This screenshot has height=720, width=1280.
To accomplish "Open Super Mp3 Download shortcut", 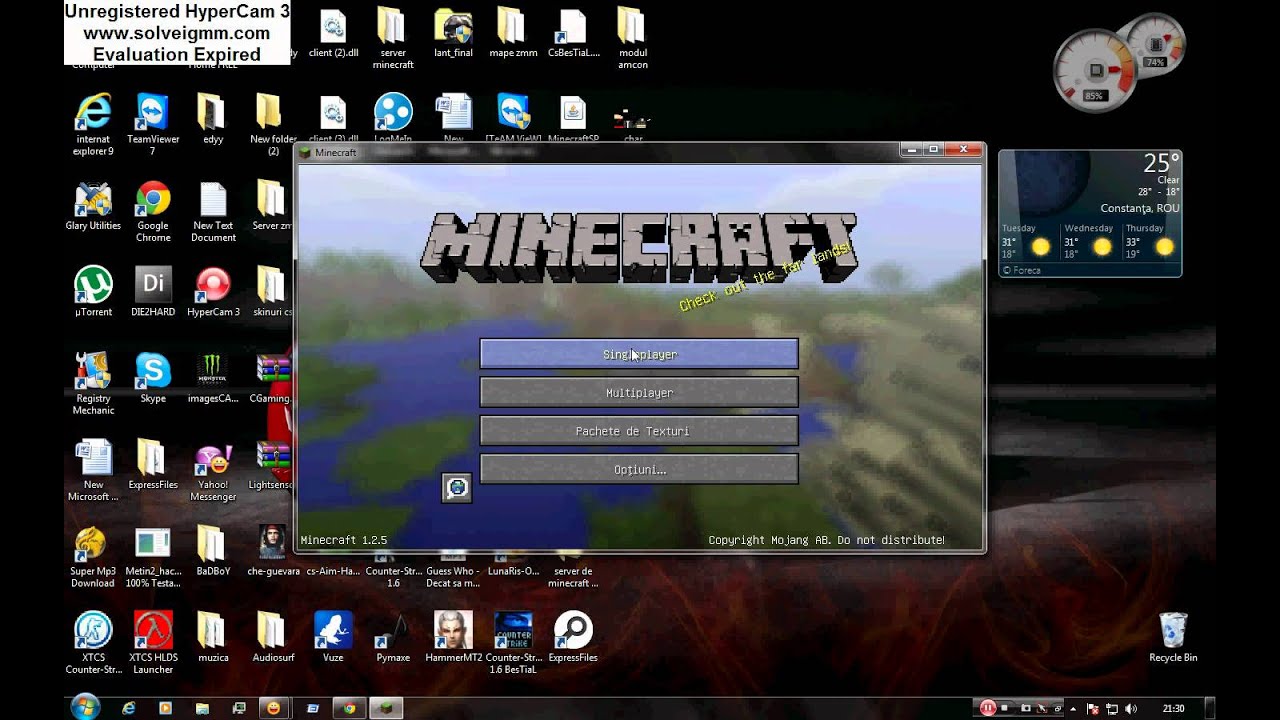I will [x=93, y=556].
